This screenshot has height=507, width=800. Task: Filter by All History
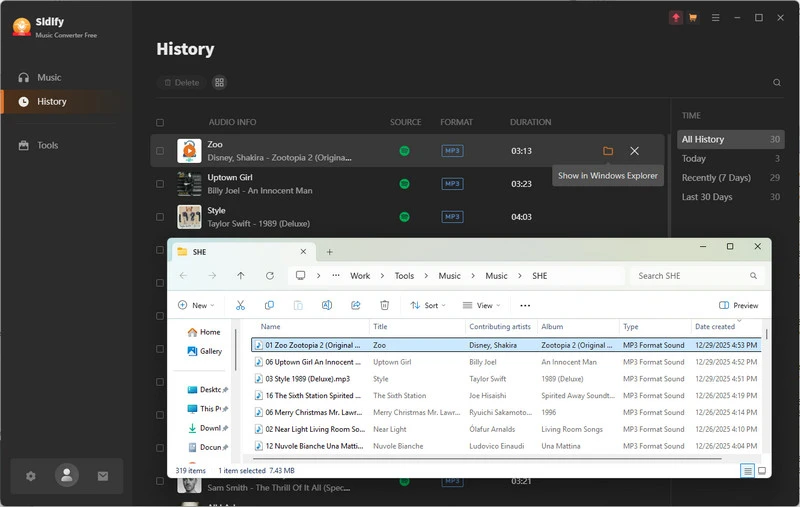(x=730, y=139)
